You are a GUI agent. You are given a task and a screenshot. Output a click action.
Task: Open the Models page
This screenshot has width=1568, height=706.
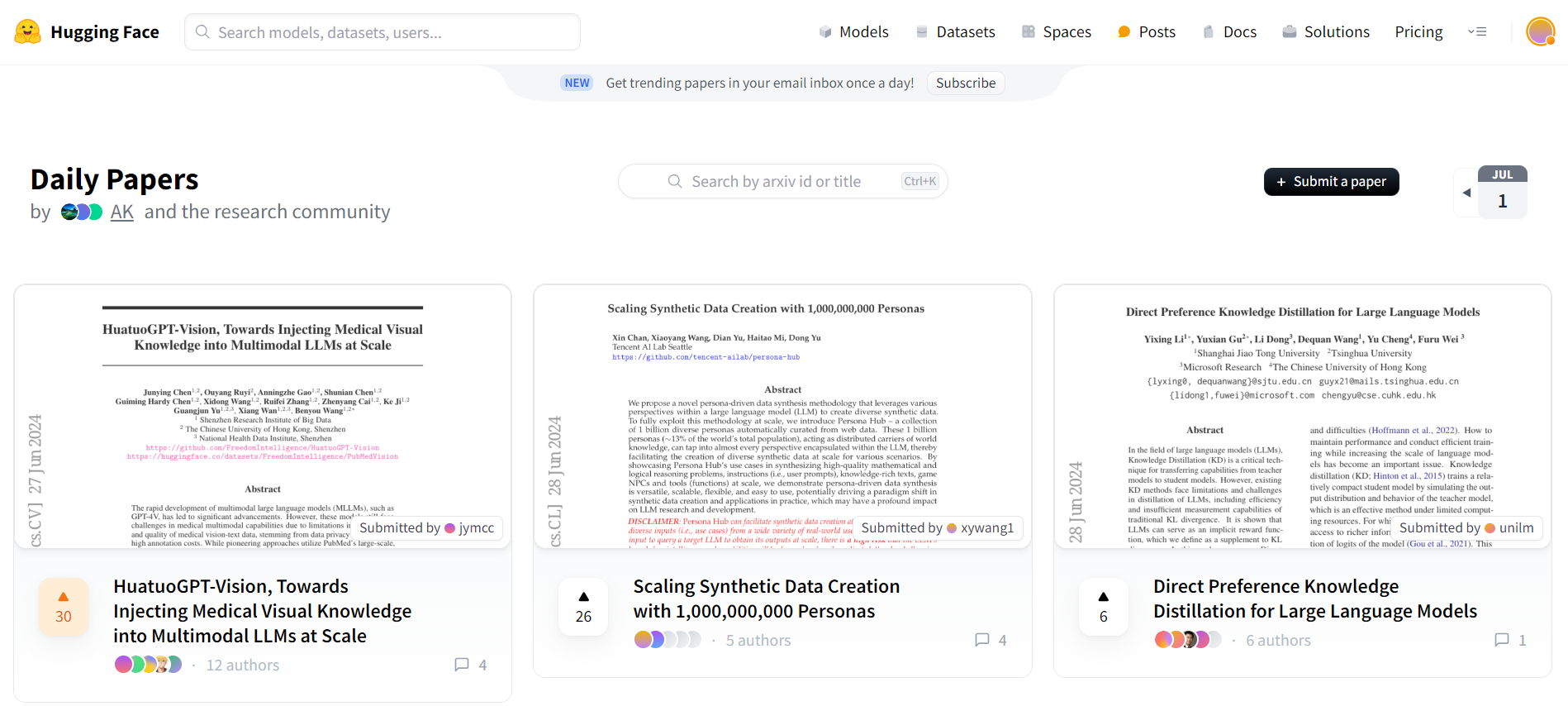click(x=853, y=32)
